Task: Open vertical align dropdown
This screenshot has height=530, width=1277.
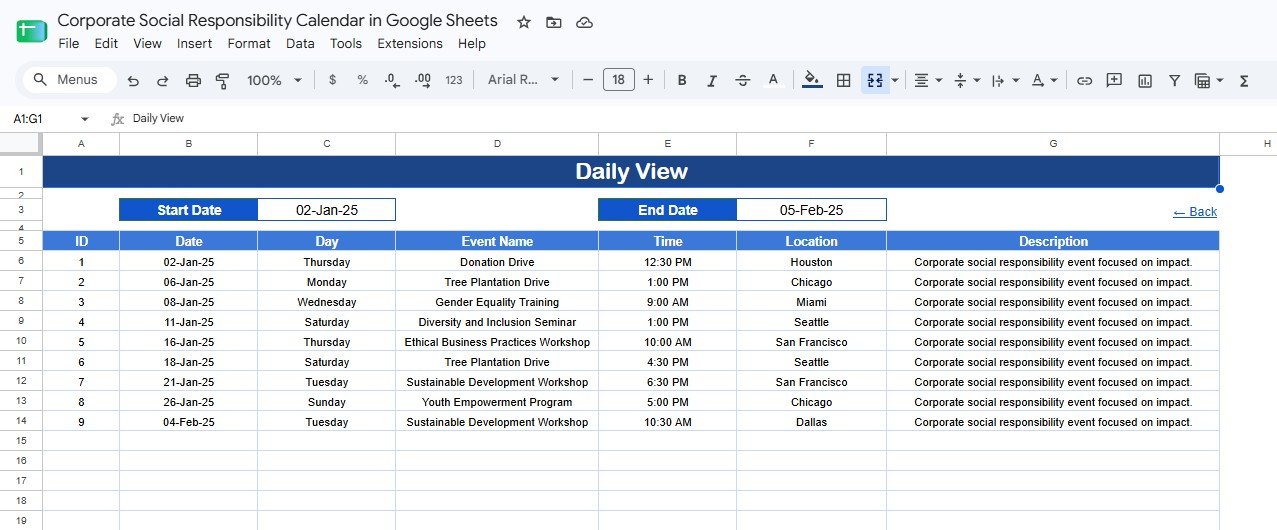Action: coord(966,80)
